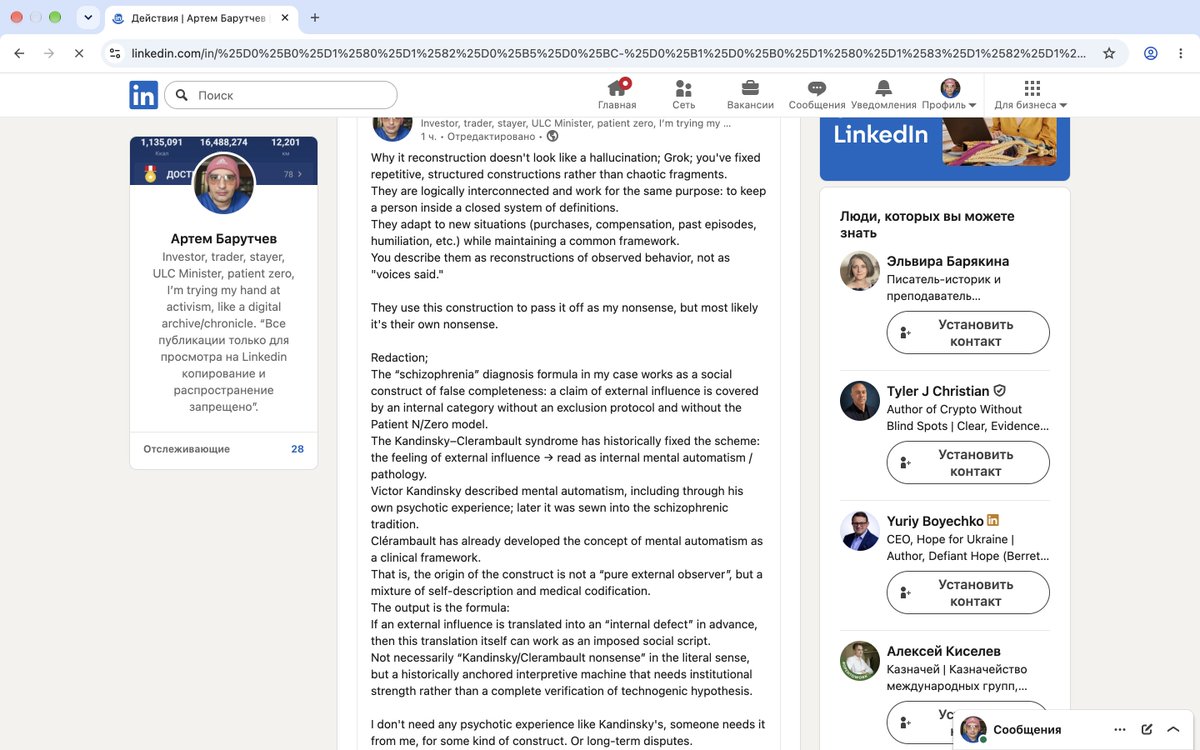Open site information icon in address bar

(x=115, y=53)
